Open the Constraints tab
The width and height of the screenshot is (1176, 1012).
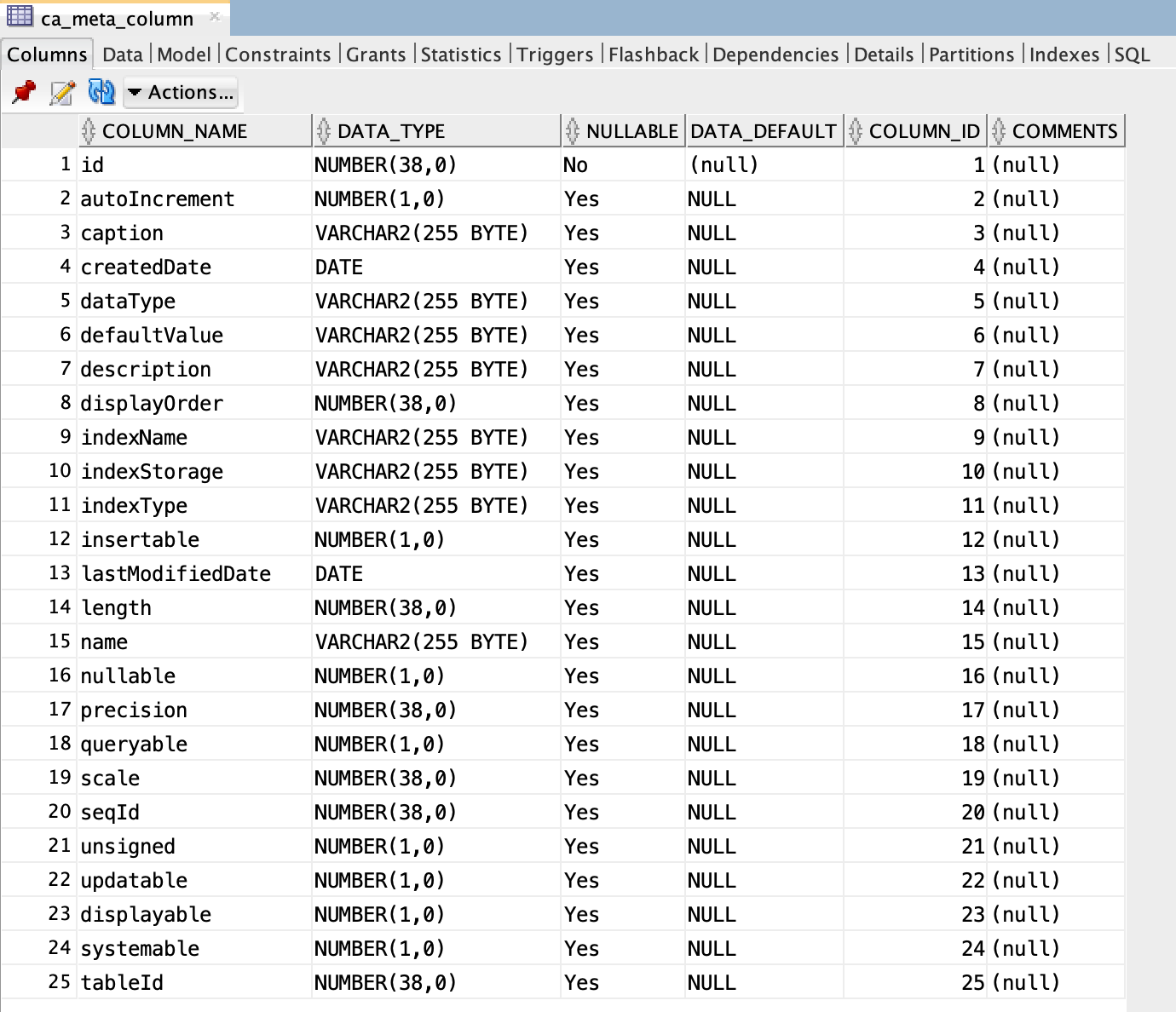coord(278,55)
